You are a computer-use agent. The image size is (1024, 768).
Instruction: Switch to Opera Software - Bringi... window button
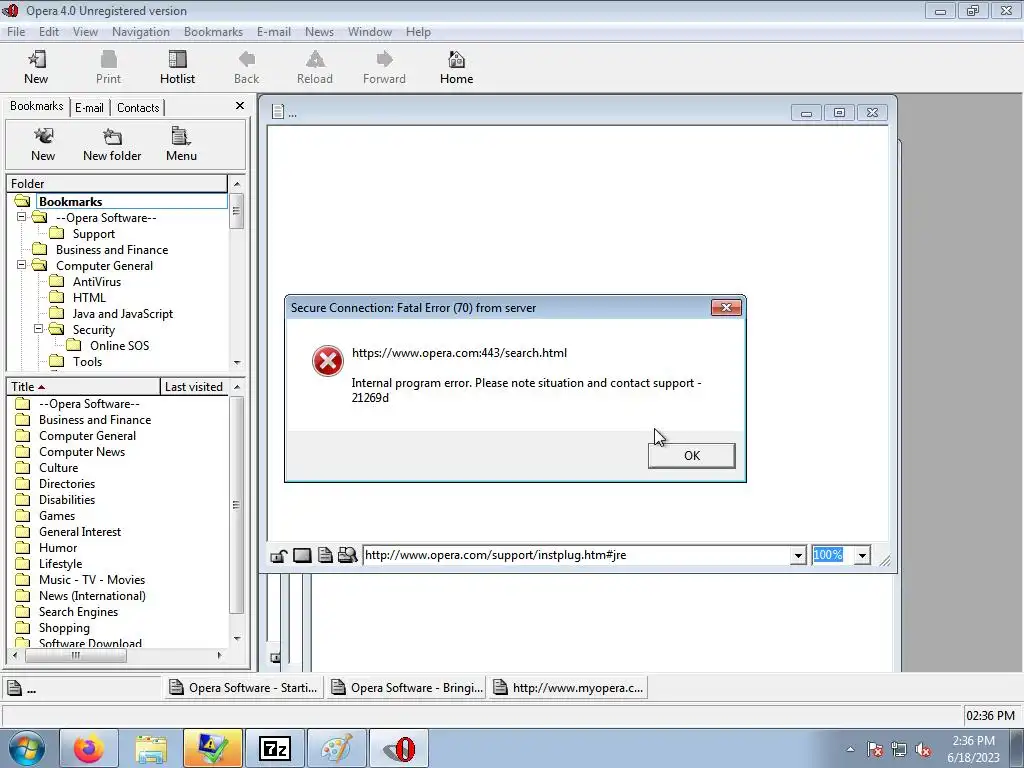coord(407,688)
